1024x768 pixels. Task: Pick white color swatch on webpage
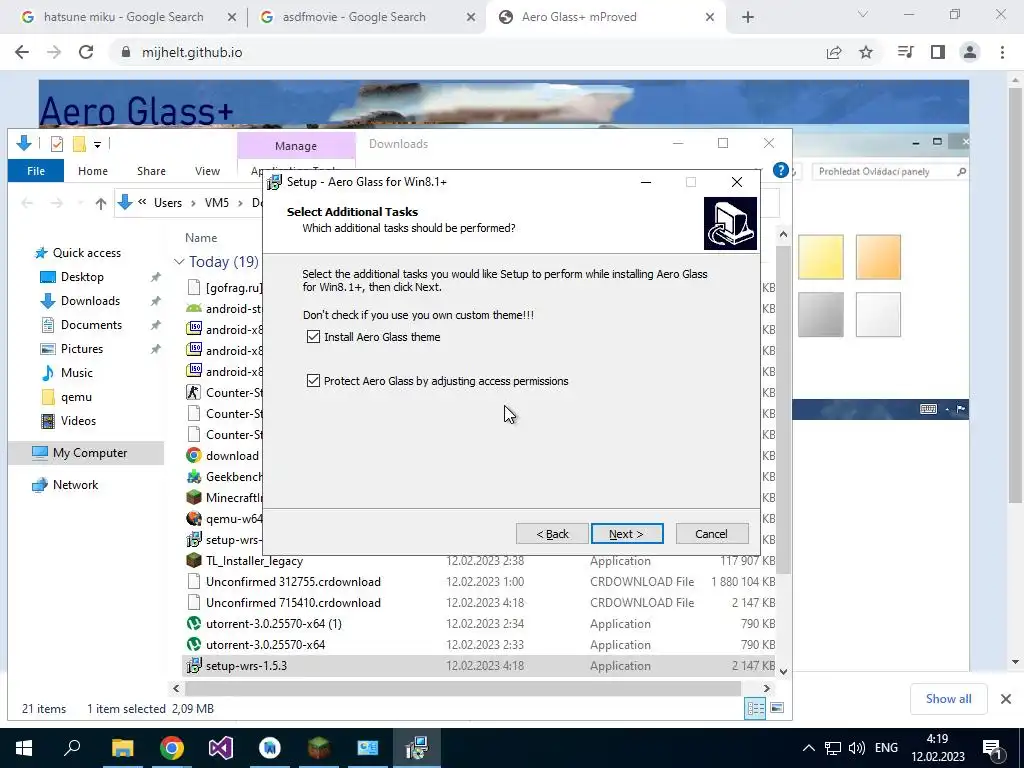pos(878,315)
